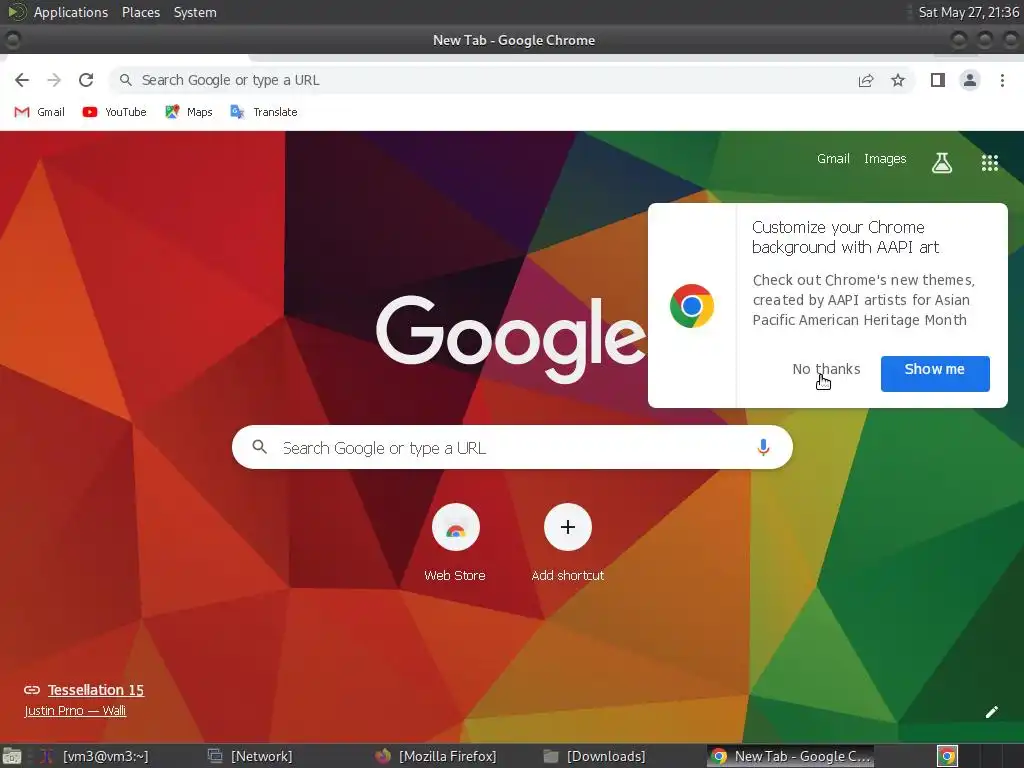This screenshot has width=1024, height=768.
Task: Click the Show me button
Action: point(935,374)
